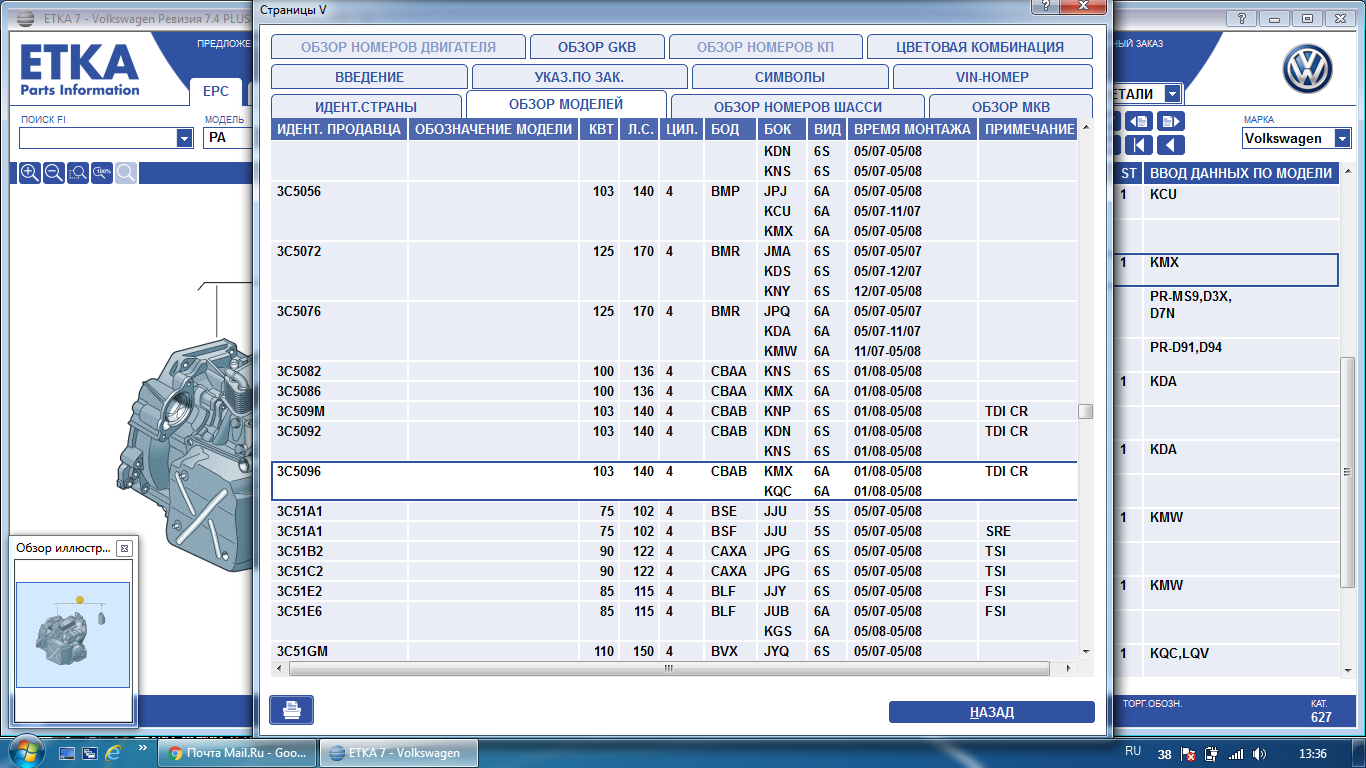Switch to ОБЗОР НОМЕРОВ ШАССИ tab
This screenshot has height=768, width=1366.
[x=797, y=107]
